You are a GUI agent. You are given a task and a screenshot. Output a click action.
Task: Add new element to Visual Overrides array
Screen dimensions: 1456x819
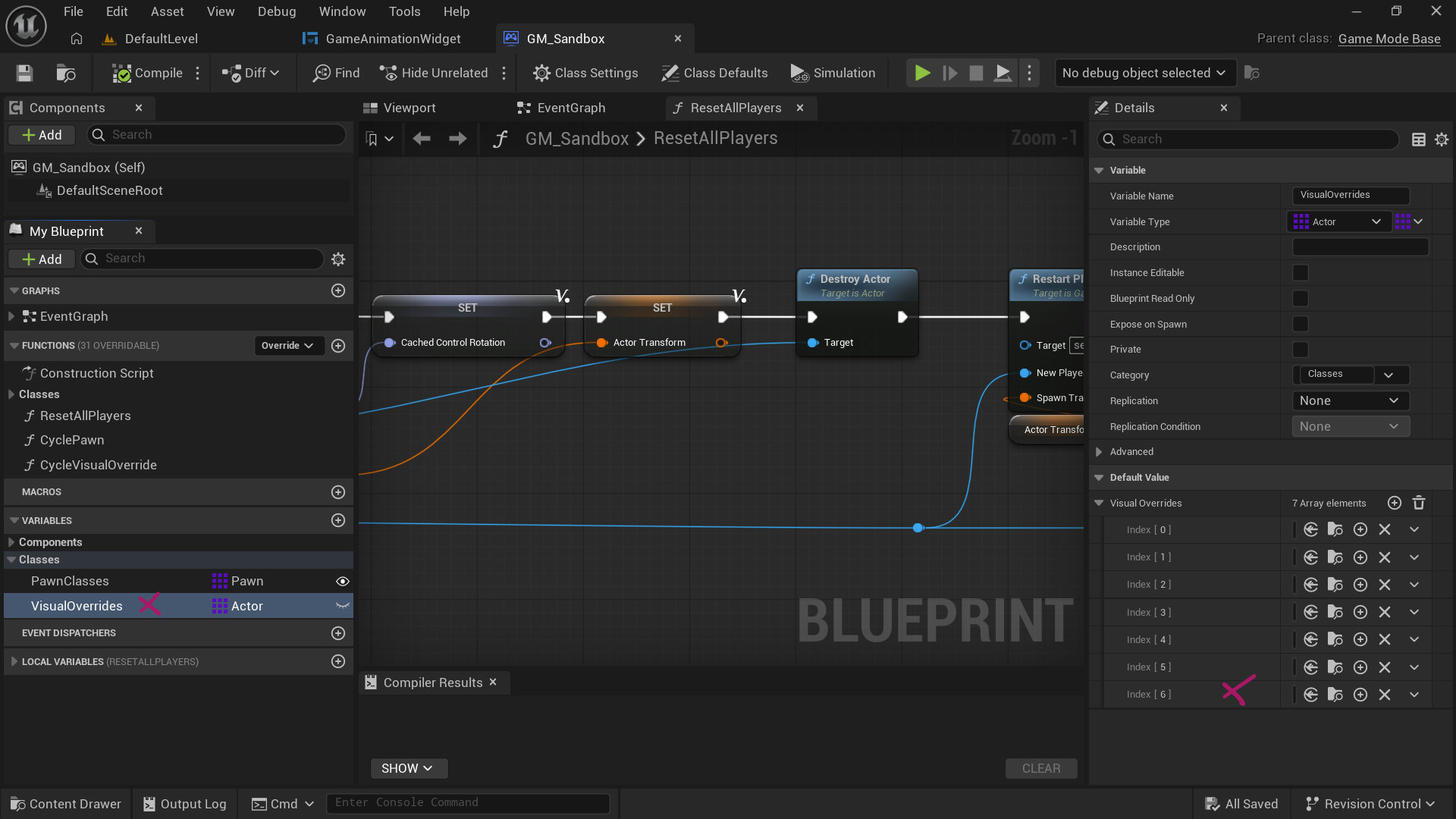coord(1394,503)
